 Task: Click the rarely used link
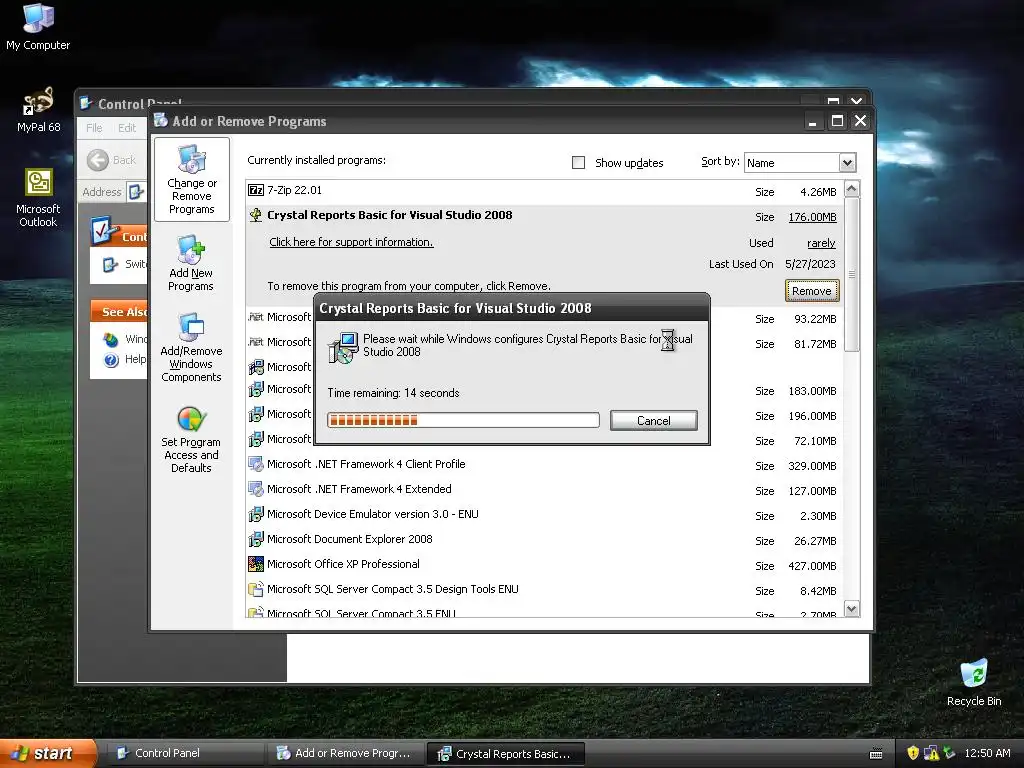tap(821, 243)
